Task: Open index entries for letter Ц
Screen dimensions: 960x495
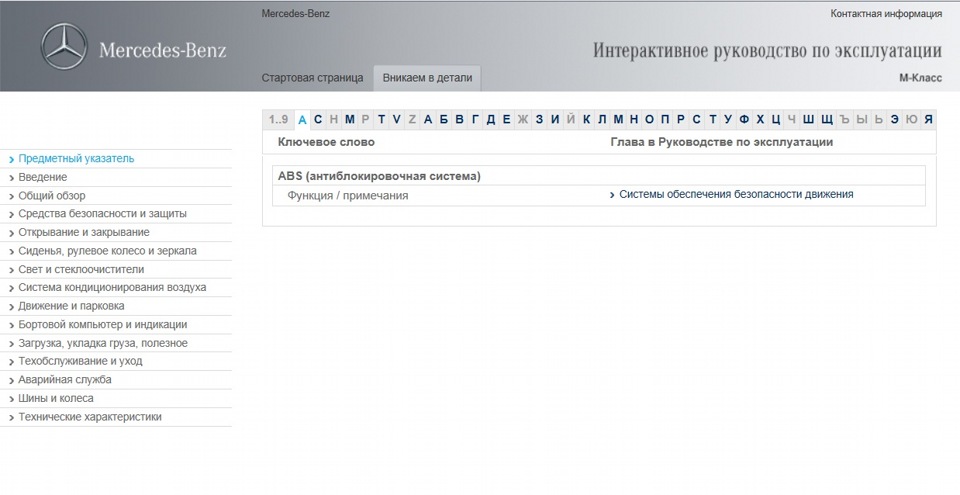Action: pos(776,119)
